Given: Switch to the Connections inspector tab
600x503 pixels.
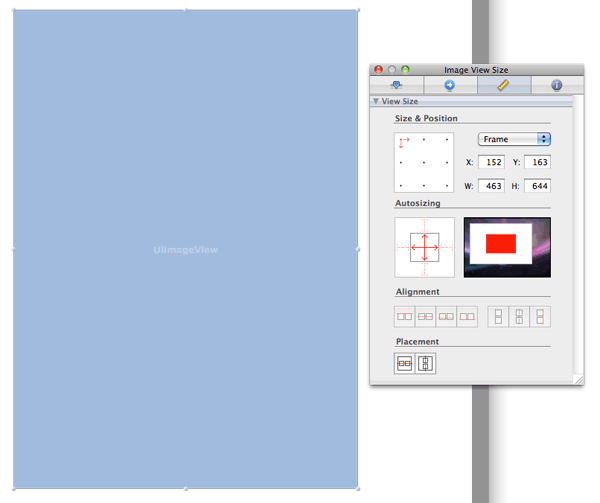Looking at the screenshot, I should (x=449, y=86).
